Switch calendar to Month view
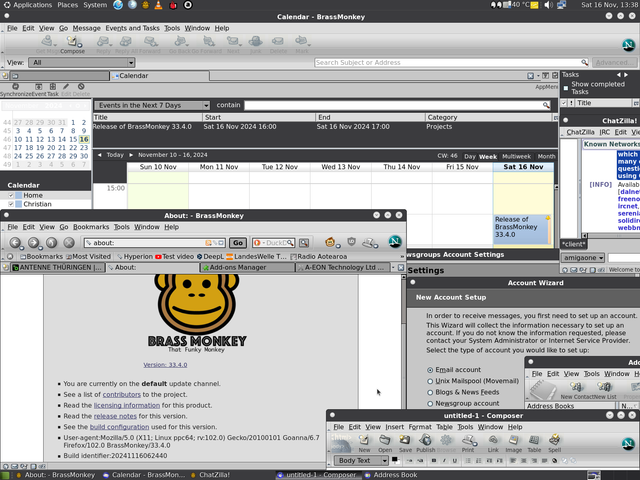The width and height of the screenshot is (640, 480). pos(546,156)
